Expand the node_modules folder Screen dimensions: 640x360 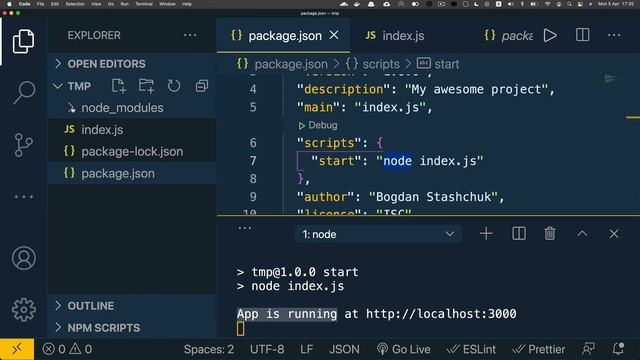(x=132, y=108)
